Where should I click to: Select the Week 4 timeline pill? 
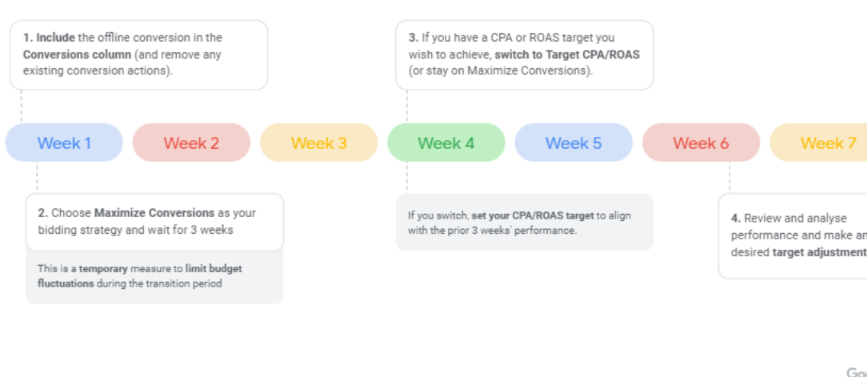[x=446, y=143]
